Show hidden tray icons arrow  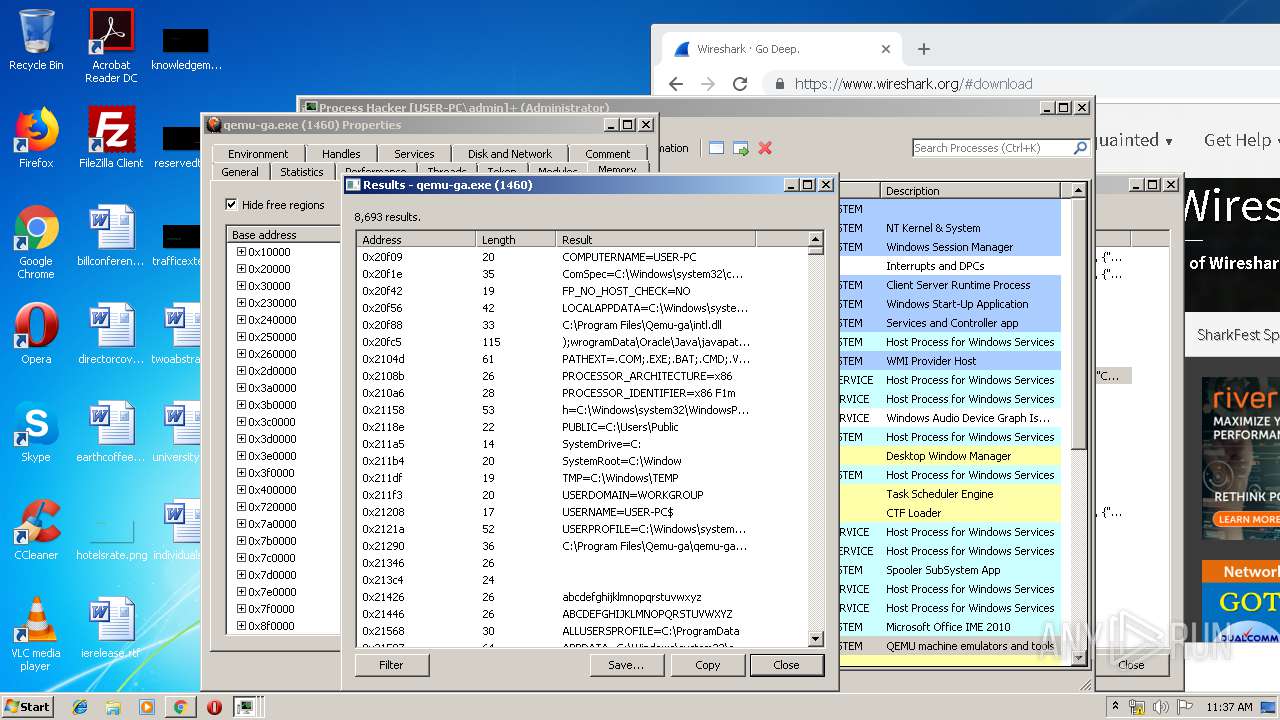pyautogui.click(x=1116, y=707)
